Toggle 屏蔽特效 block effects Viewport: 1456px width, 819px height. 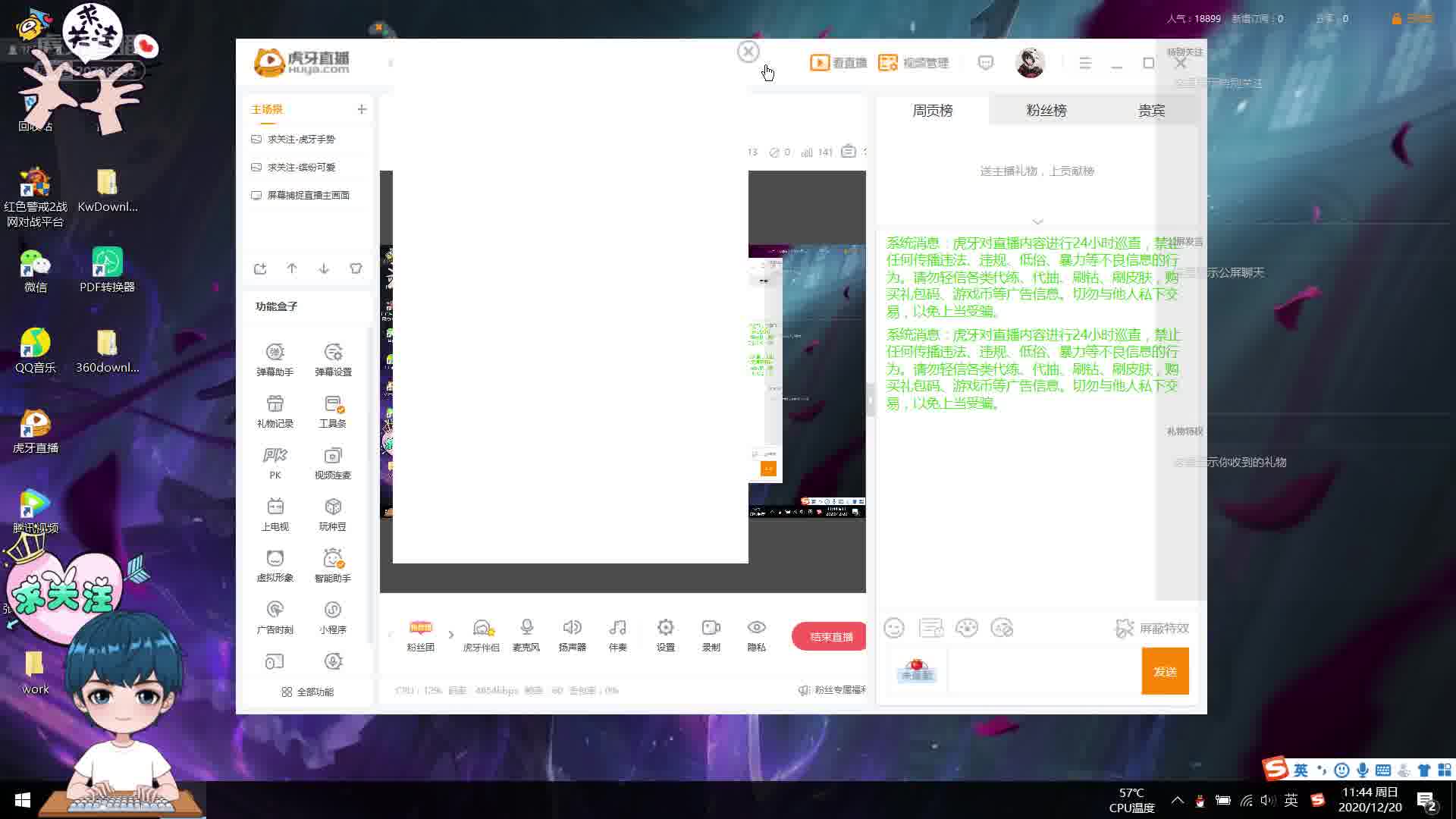(1152, 629)
